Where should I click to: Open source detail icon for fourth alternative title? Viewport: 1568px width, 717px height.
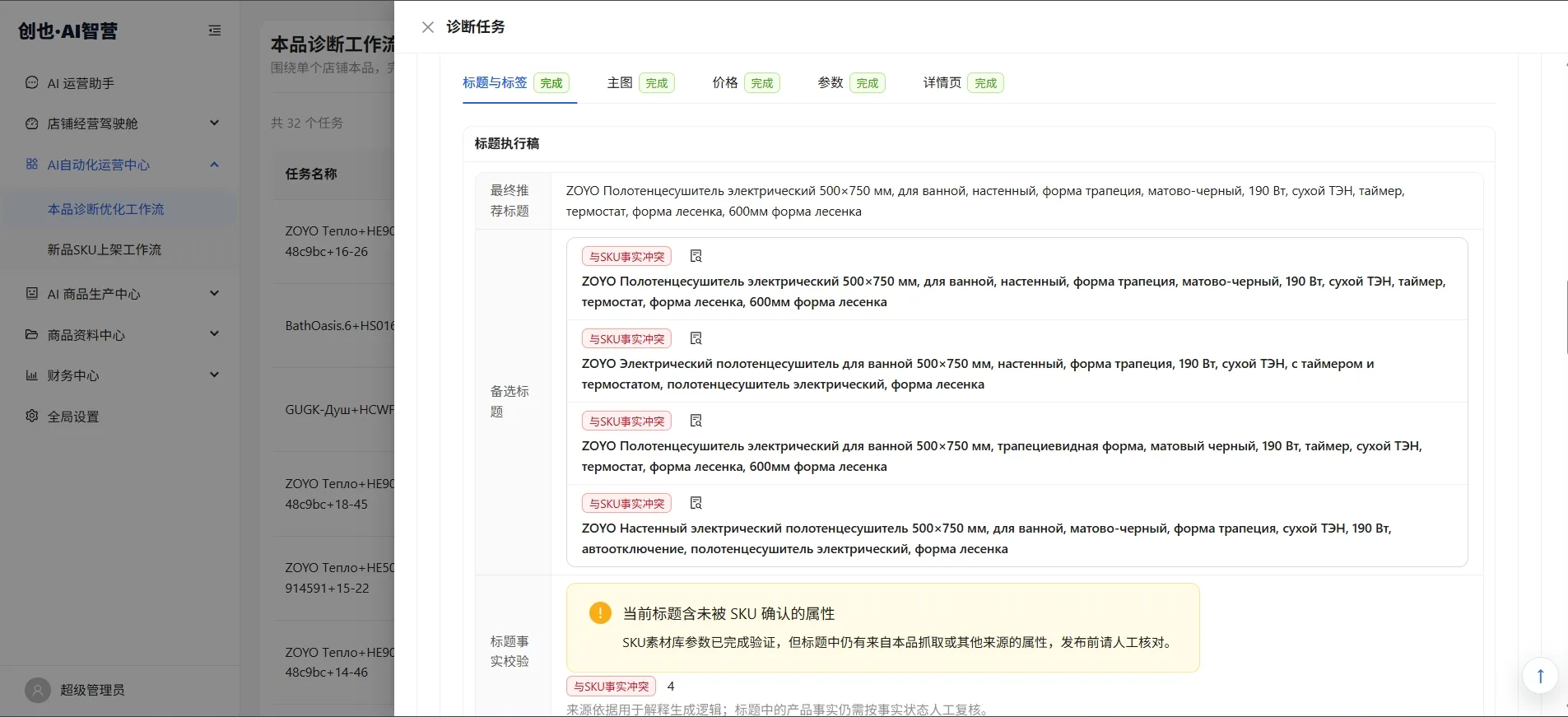(x=696, y=503)
